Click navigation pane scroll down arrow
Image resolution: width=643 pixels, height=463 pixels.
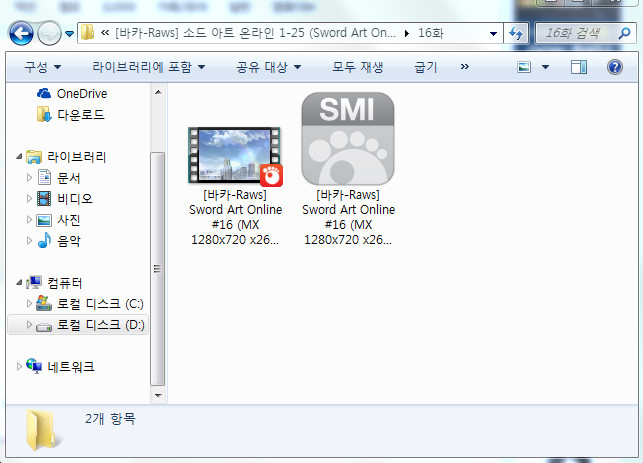click(158, 396)
